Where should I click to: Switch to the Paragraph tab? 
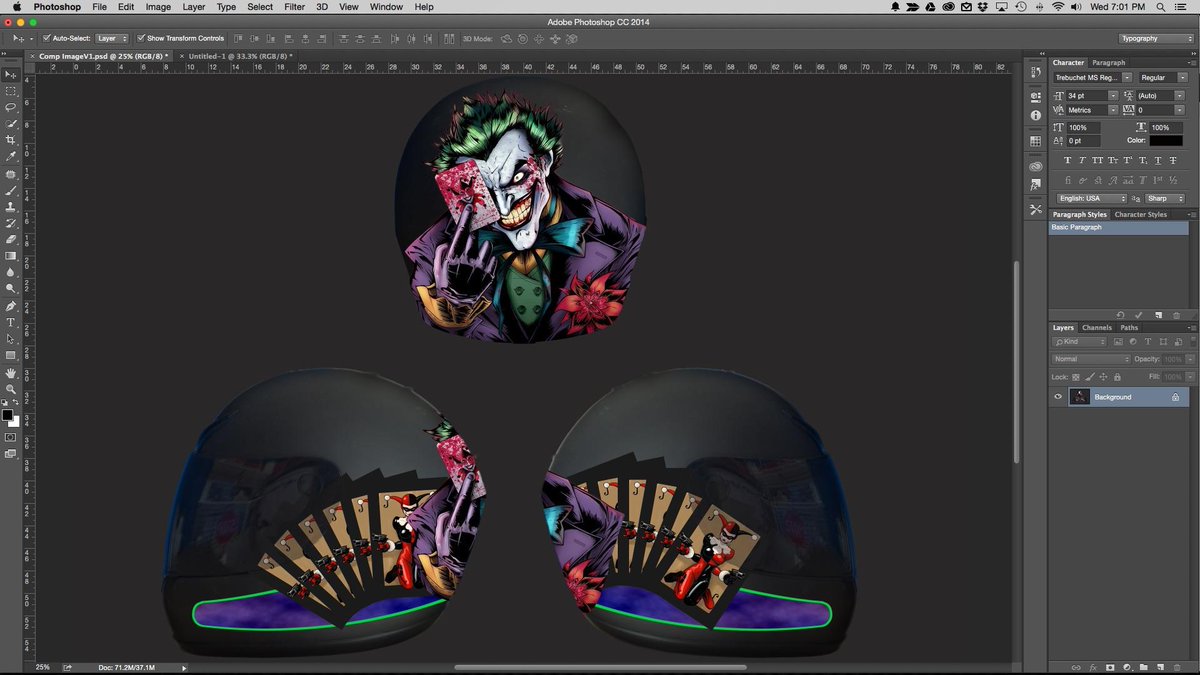tap(1108, 62)
